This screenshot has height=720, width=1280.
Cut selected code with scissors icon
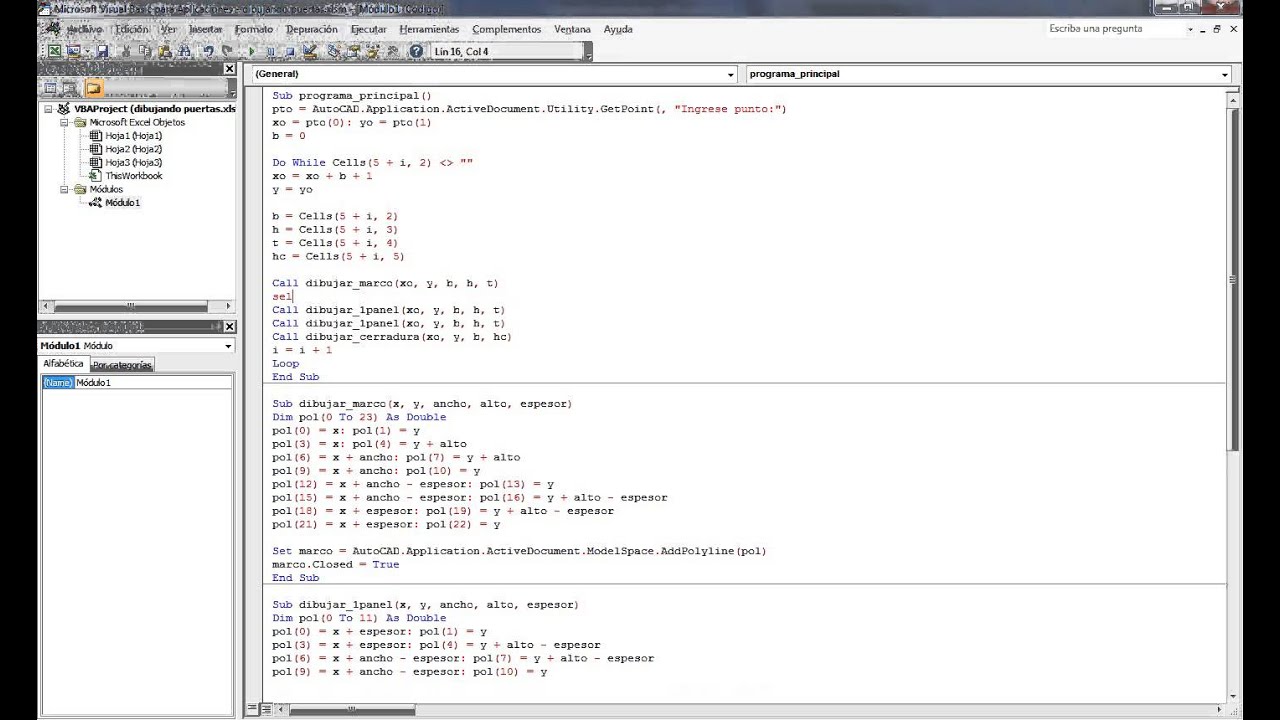pos(126,51)
